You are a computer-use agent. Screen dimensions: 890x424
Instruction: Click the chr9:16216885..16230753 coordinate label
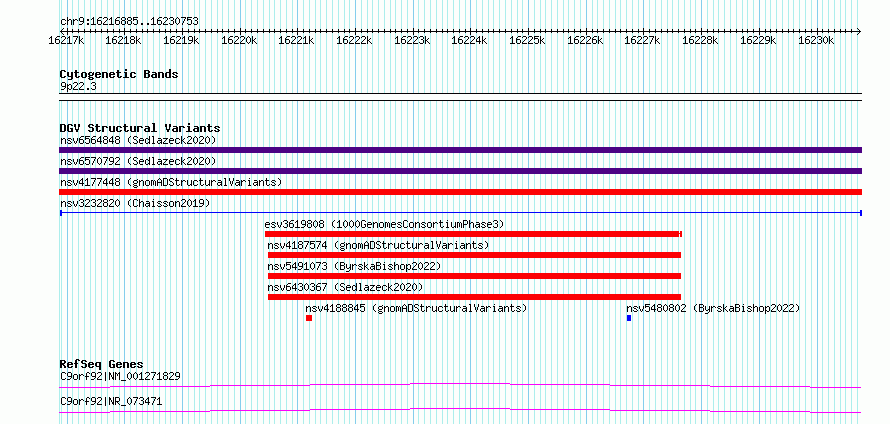click(129, 22)
